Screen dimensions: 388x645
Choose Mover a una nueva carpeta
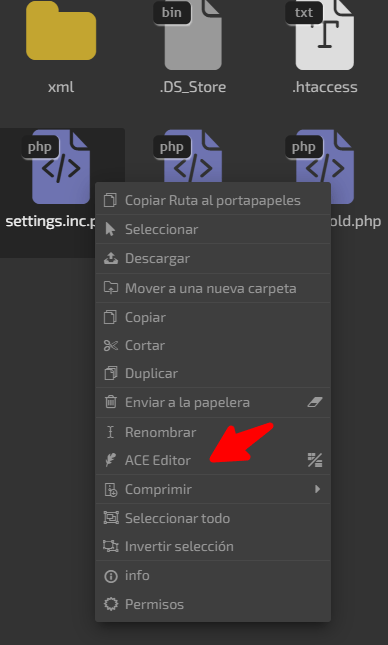coord(213,288)
